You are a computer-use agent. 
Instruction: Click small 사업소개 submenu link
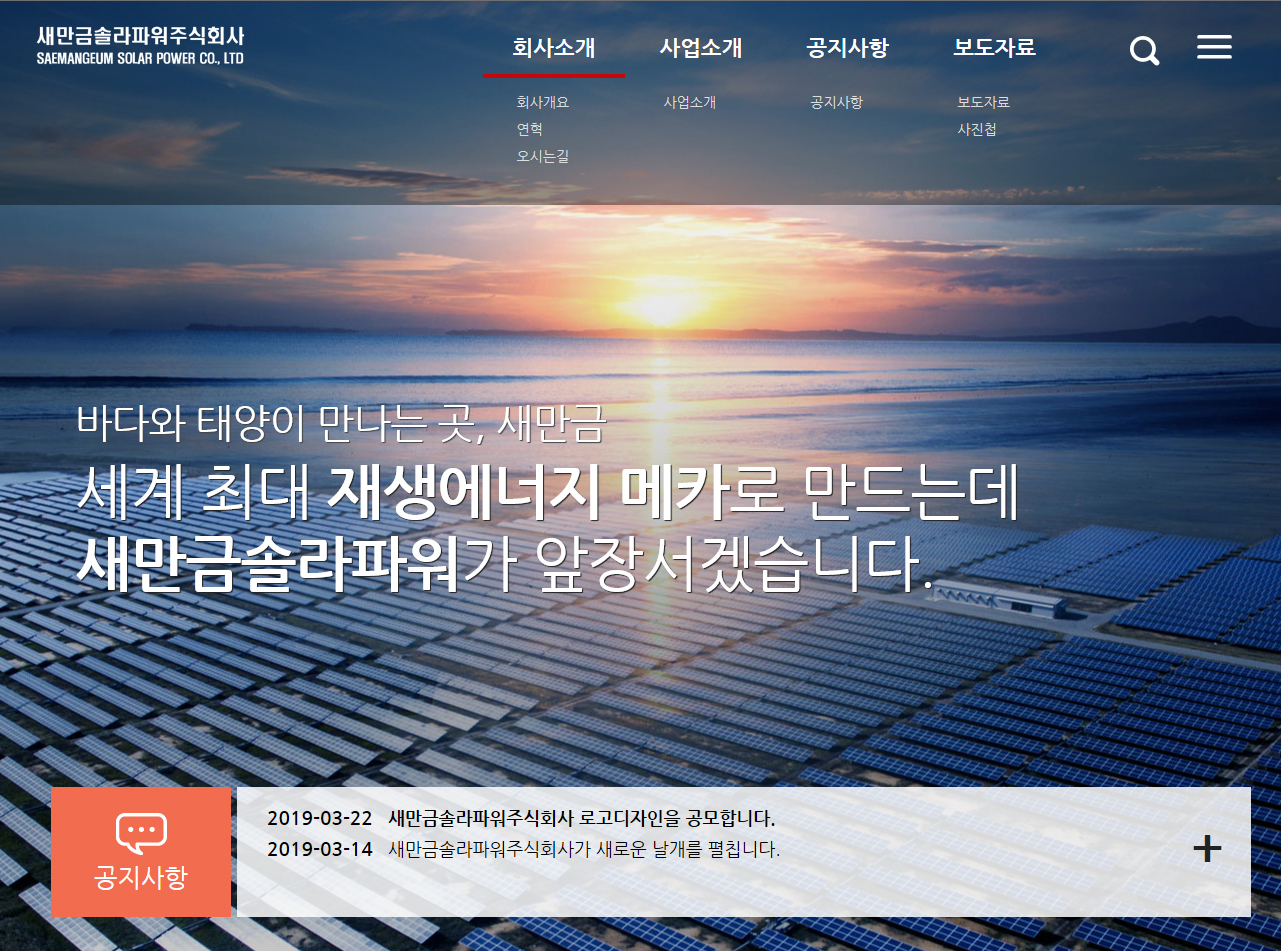coord(689,102)
